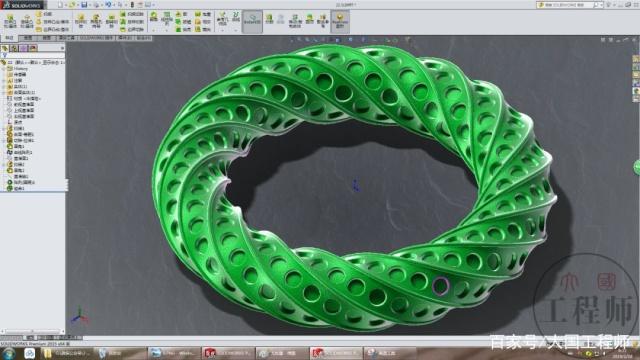Image resolution: width=640 pixels, height=360 pixels.
Task: Open the Hole Wizard tool
Action: [96, 21]
